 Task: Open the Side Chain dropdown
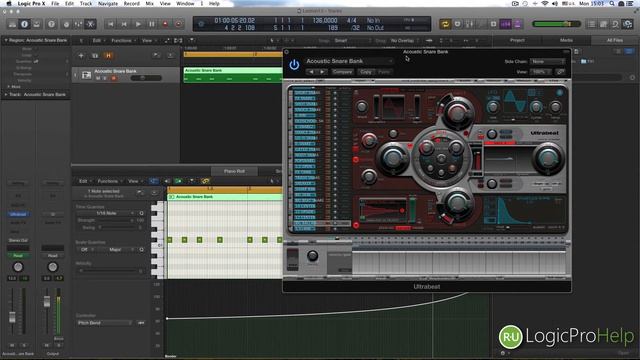point(547,61)
